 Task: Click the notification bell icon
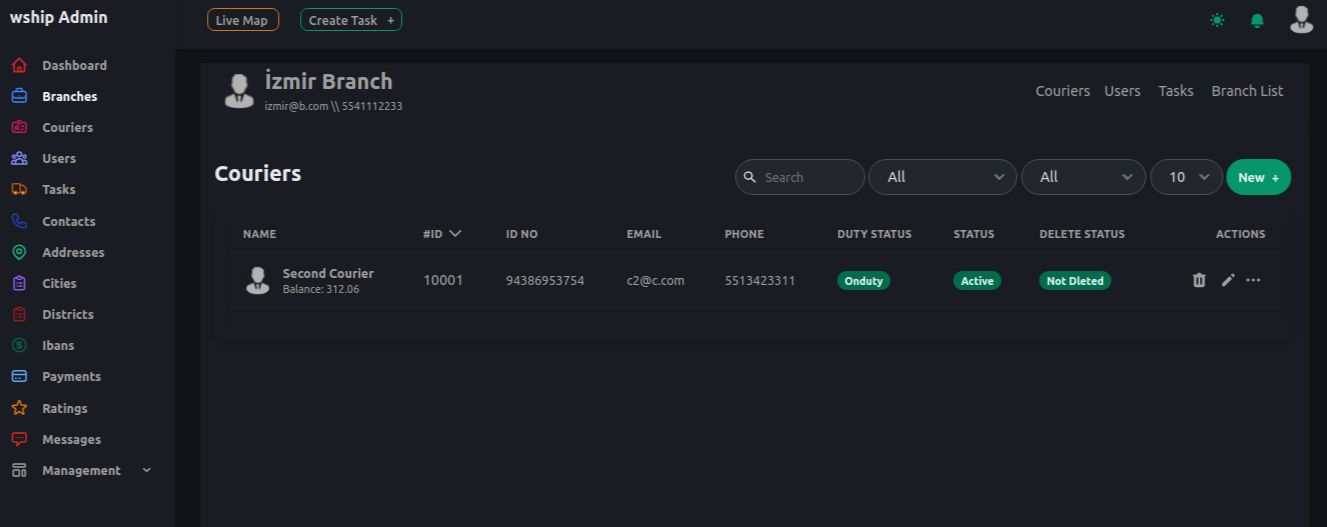tap(1257, 20)
